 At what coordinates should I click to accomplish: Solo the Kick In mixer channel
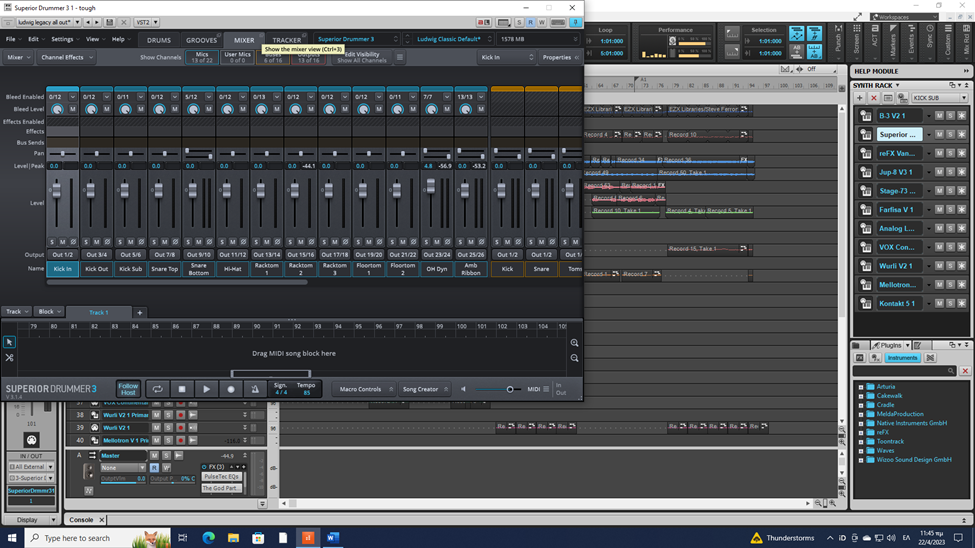(52, 242)
